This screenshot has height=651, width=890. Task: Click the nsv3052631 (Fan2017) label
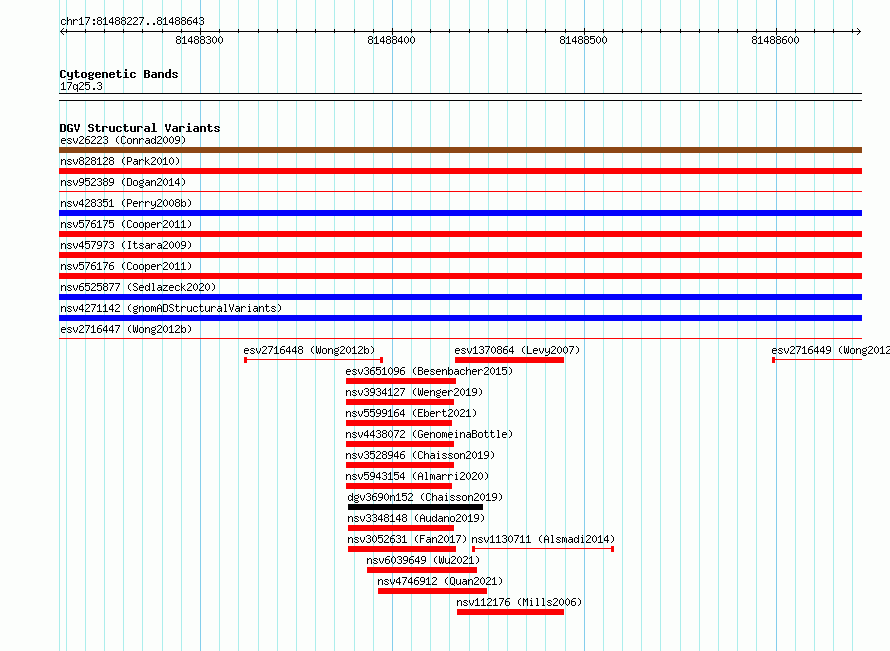coord(407,539)
